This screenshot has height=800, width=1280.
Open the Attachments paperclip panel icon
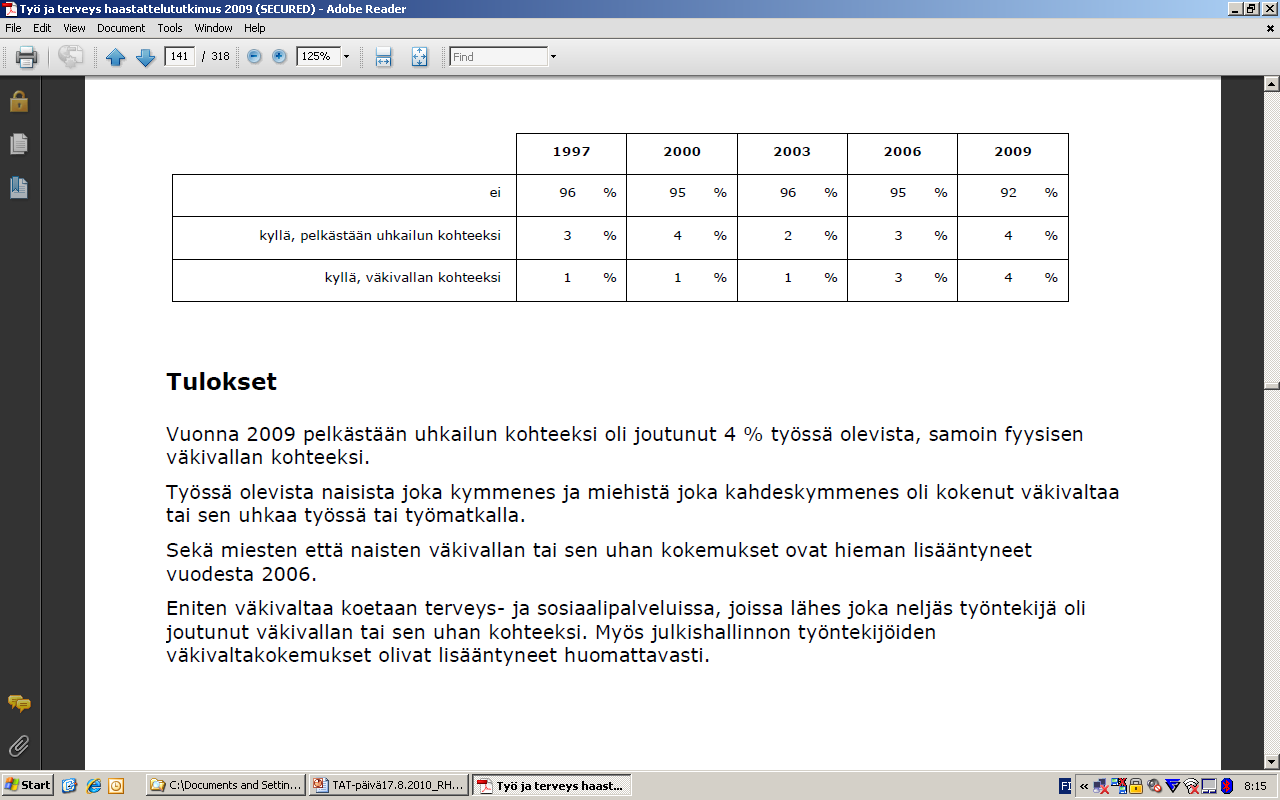[19, 746]
